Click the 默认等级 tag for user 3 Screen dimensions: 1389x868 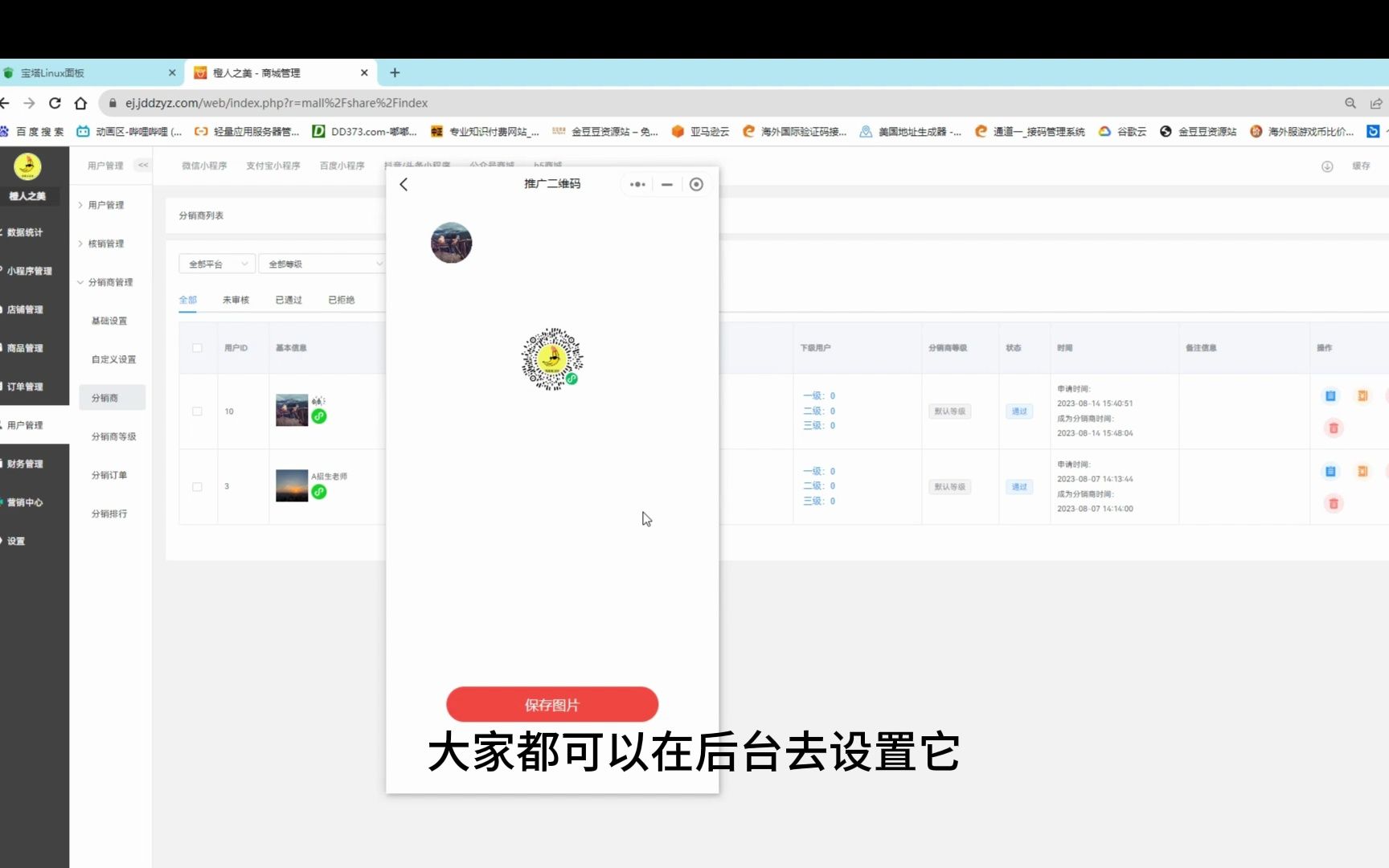pos(949,487)
